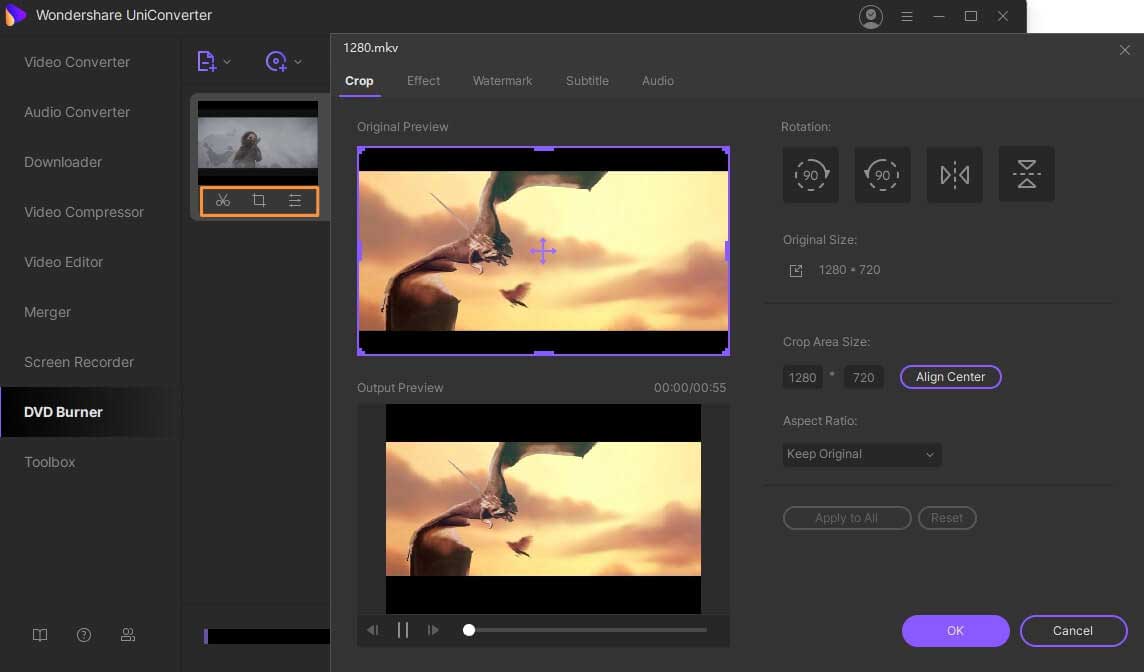Click the Wondershare UniConverter logo icon
Screen dimensions: 1144x672
15,15
